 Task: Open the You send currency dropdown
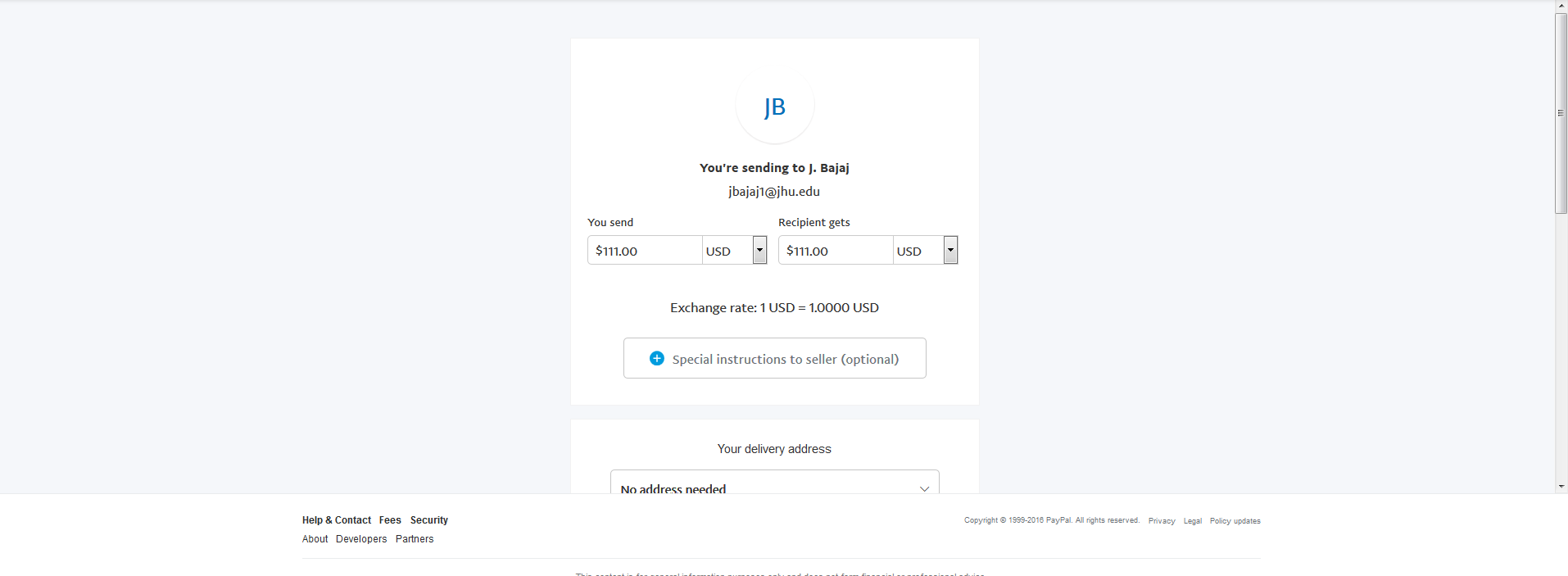tap(759, 250)
